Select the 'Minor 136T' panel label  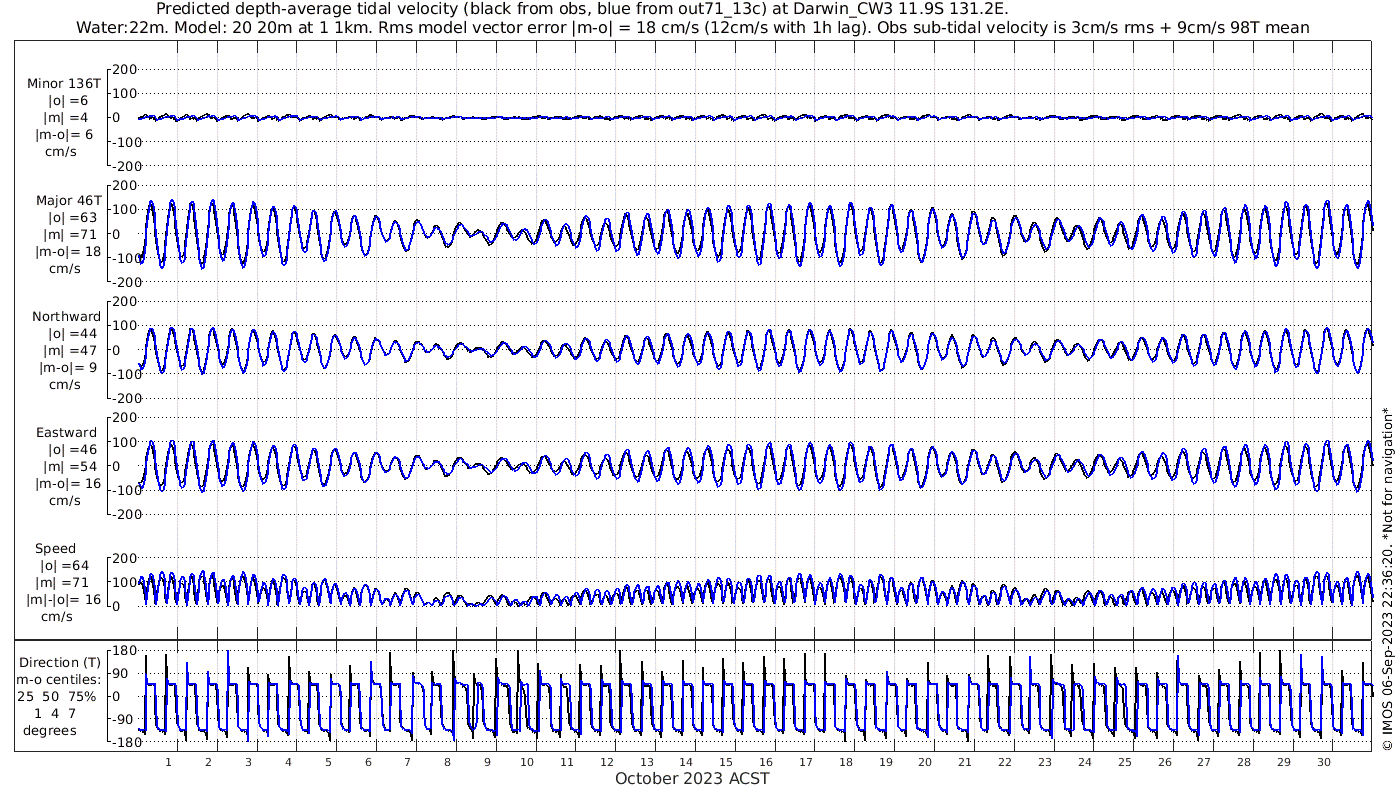tap(65, 84)
